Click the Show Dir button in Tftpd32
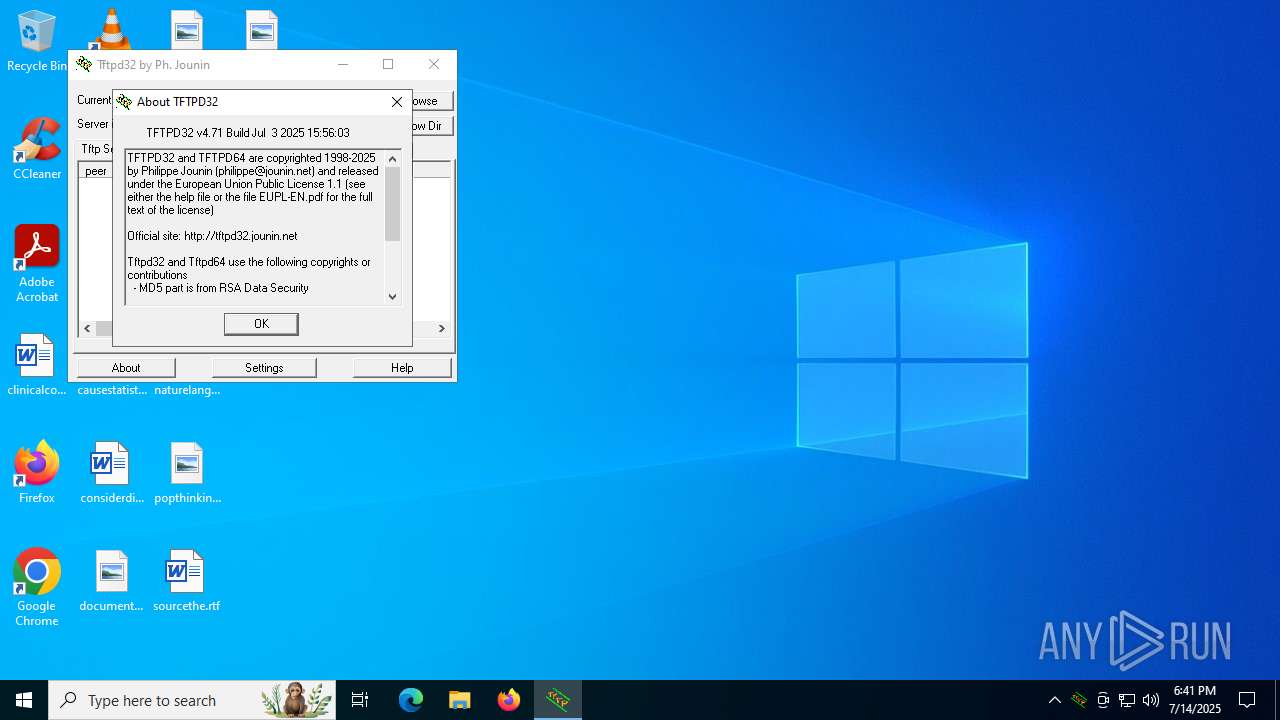 click(431, 126)
